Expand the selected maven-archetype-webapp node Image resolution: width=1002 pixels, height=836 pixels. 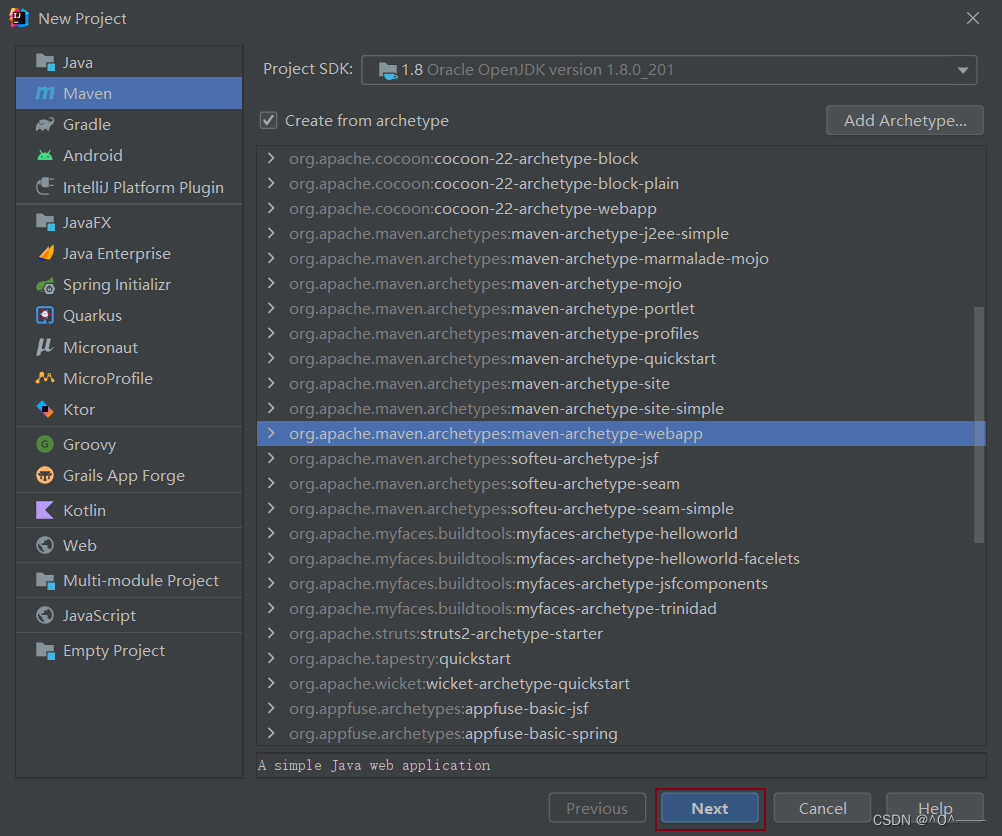coord(271,433)
